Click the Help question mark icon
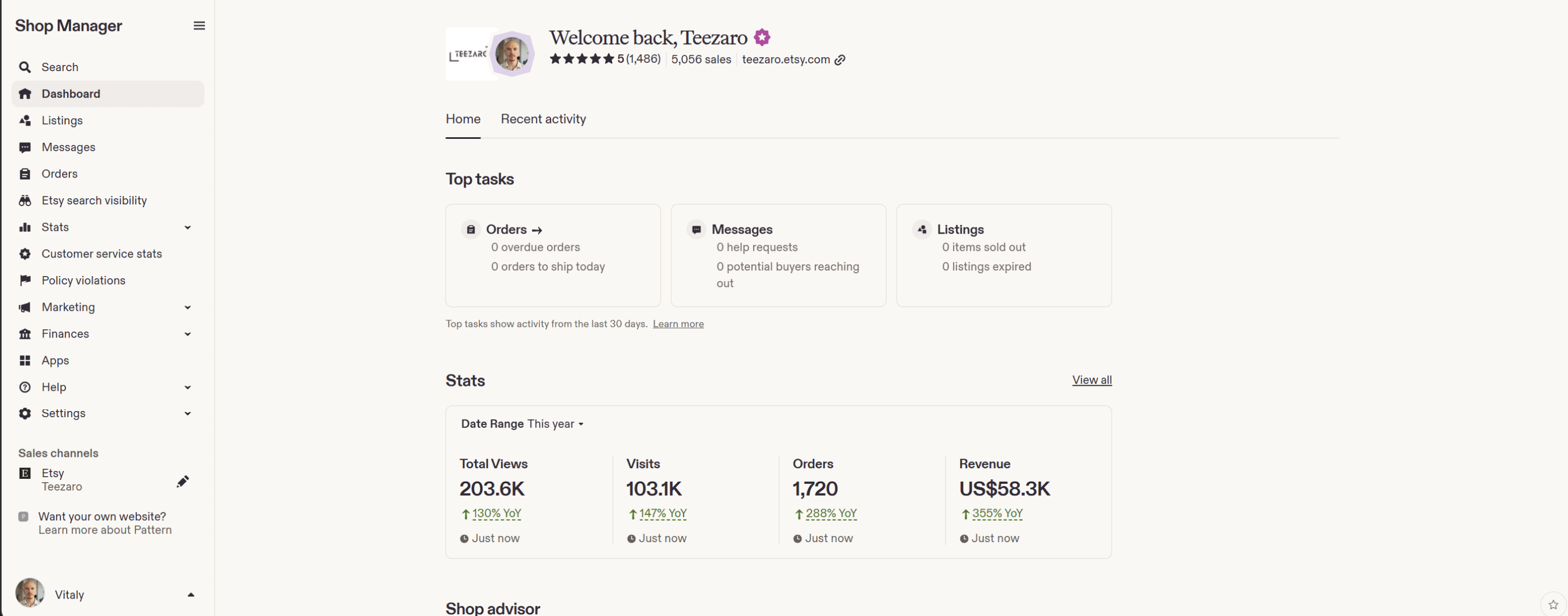The image size is (1568, 616). (x=25, y=387)
